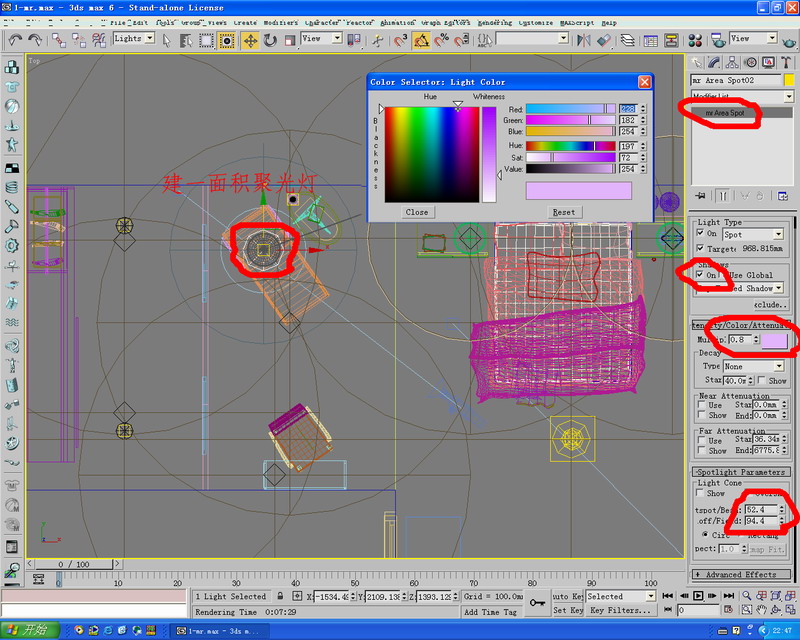800x640 pixels.
Task: Click Close in the Color Selector
Action: [x=417, y=212]
